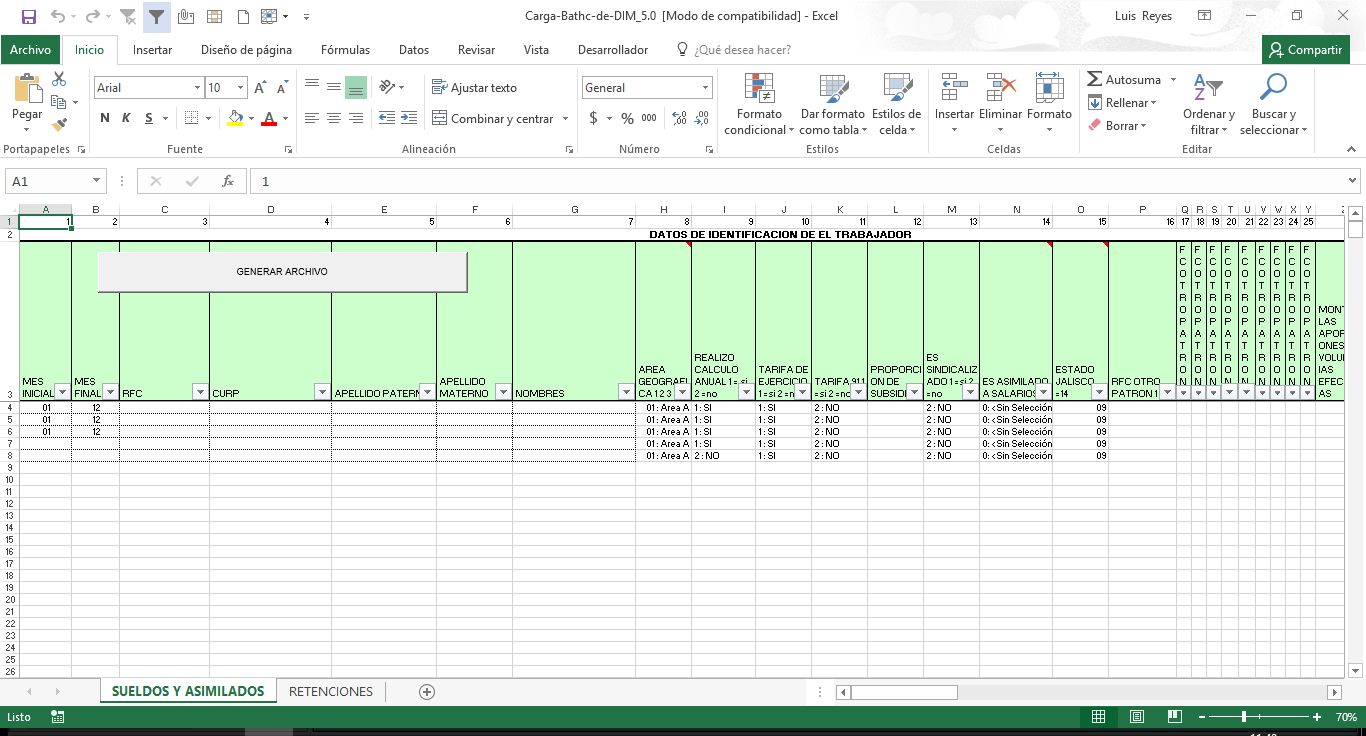This screenshot has width=1366, height=736.
Task: Click the GENERAR ARCHIVO button
Action: [282, 272]
